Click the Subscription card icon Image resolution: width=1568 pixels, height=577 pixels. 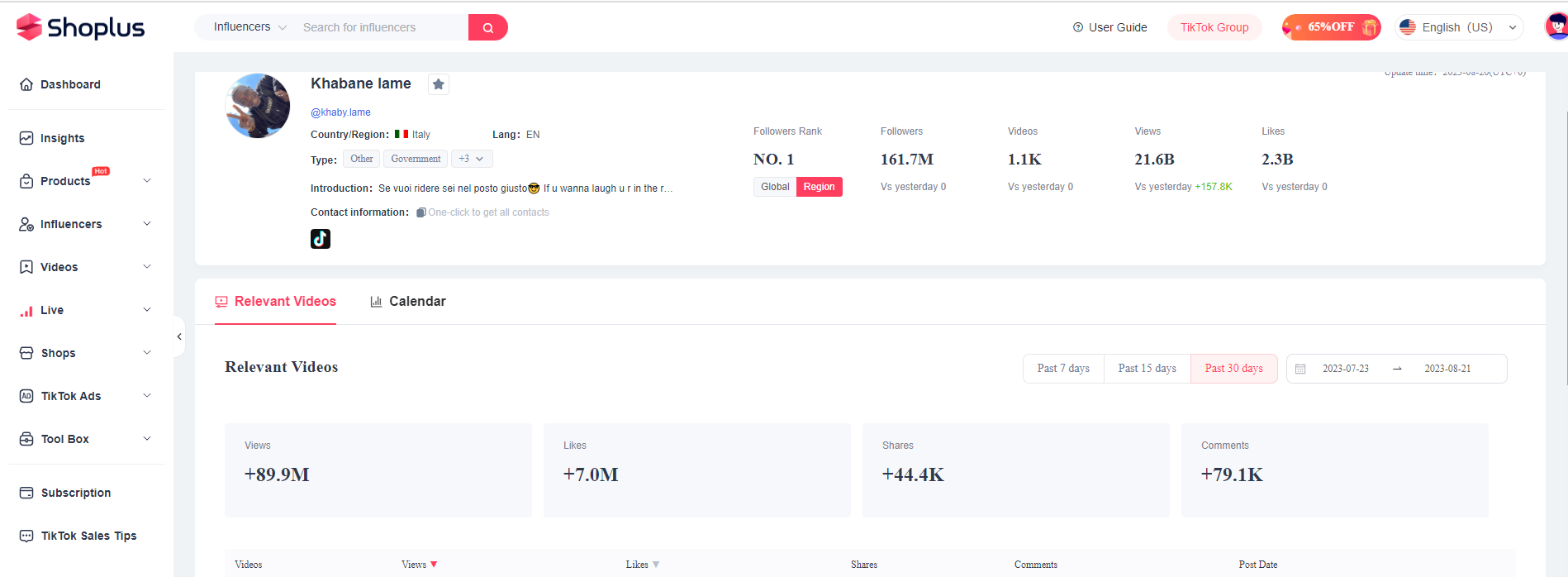(x=26, y=493)
